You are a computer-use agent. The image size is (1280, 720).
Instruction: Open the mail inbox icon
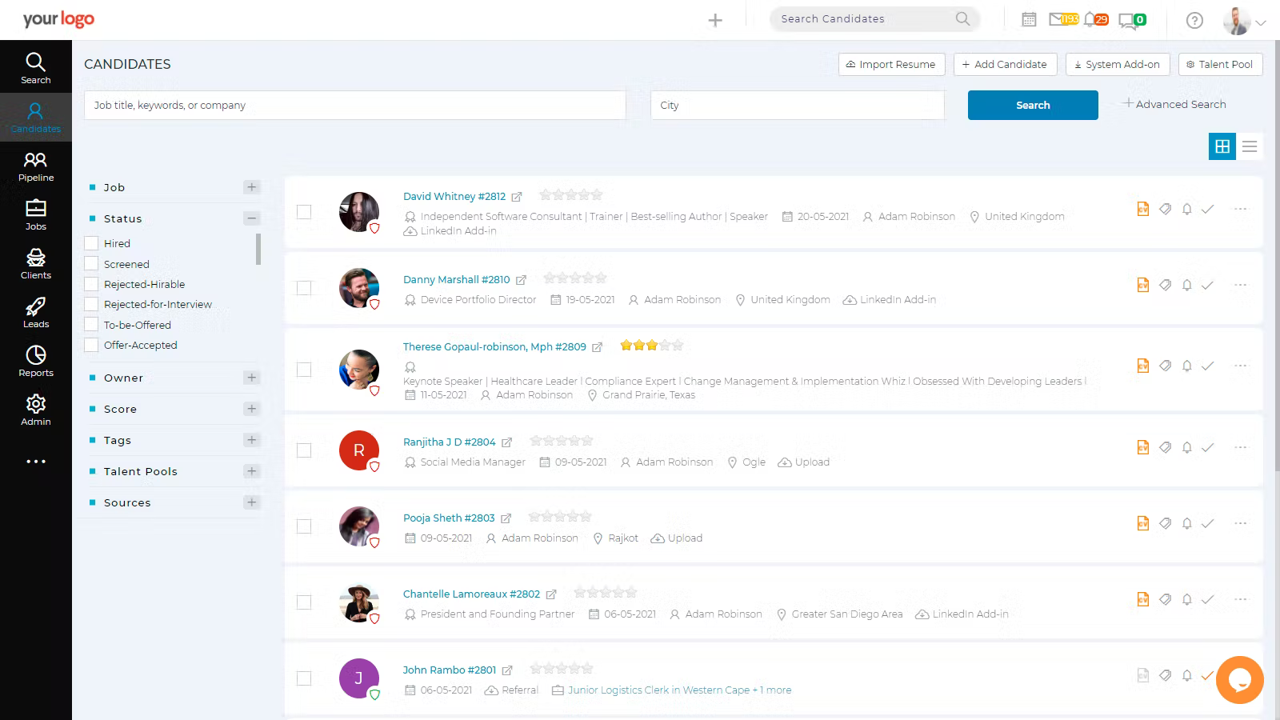1057,19
